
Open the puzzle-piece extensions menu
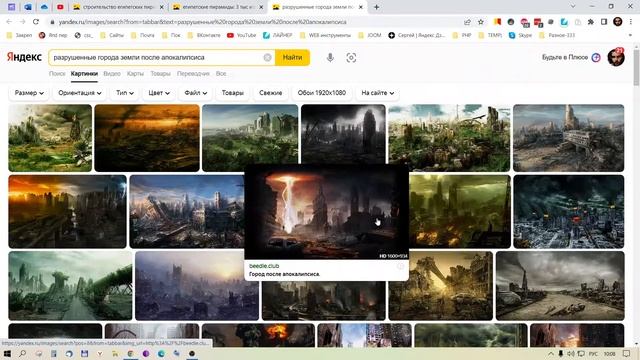(x=591, y=22)
